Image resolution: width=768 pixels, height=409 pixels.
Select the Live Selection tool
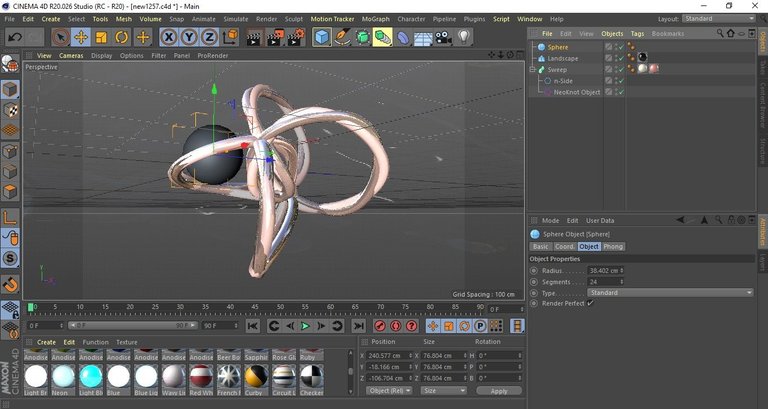tap(60, 37)
